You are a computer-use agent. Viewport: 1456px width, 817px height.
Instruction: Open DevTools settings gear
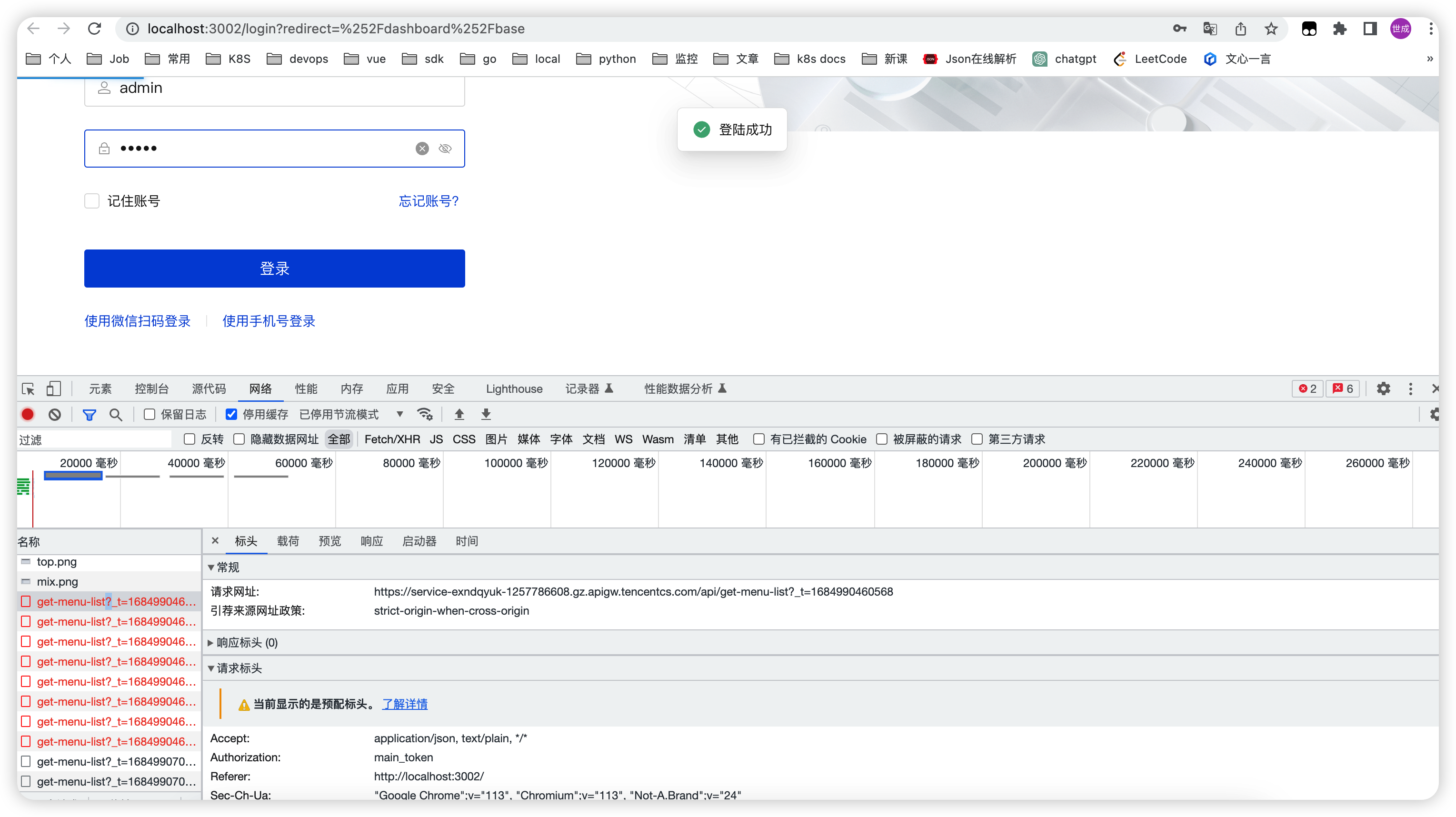coord(1384,389)
